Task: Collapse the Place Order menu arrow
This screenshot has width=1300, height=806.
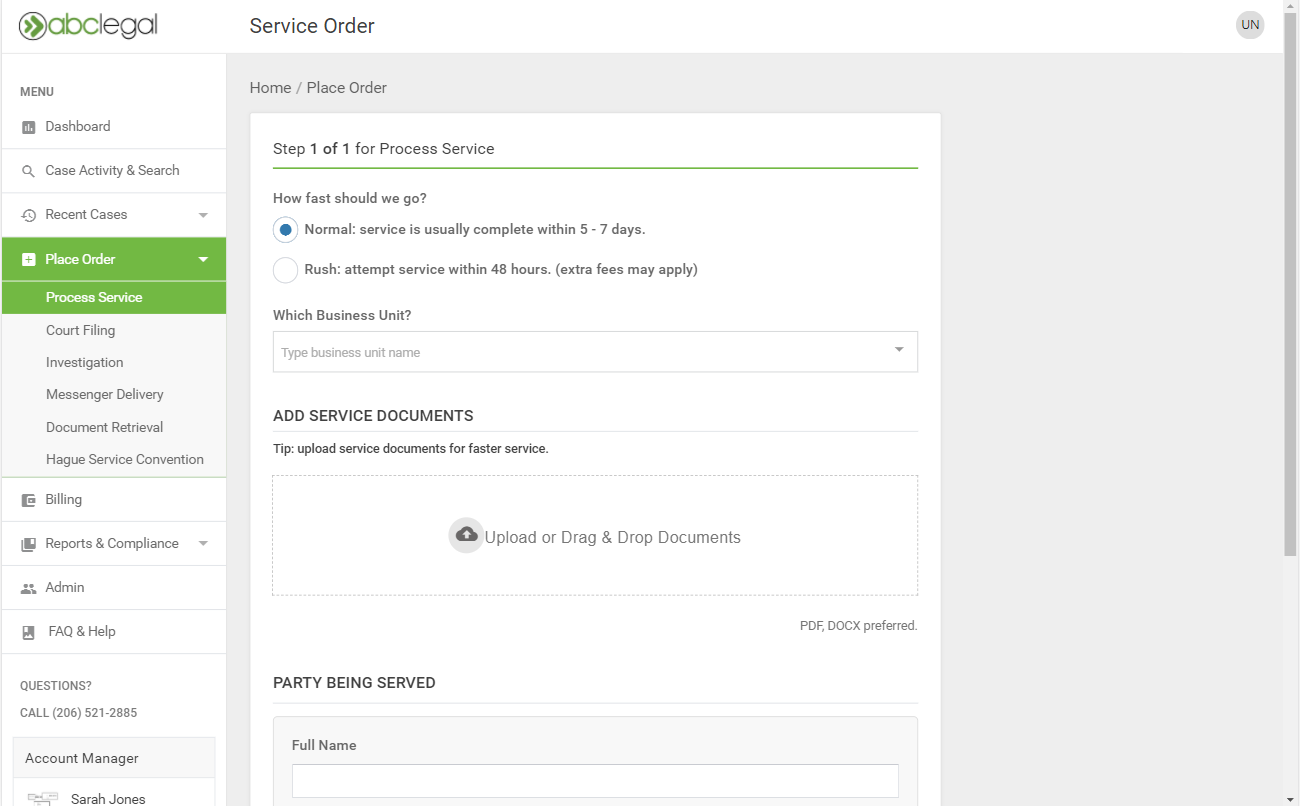Action: (x=203, y=260)
